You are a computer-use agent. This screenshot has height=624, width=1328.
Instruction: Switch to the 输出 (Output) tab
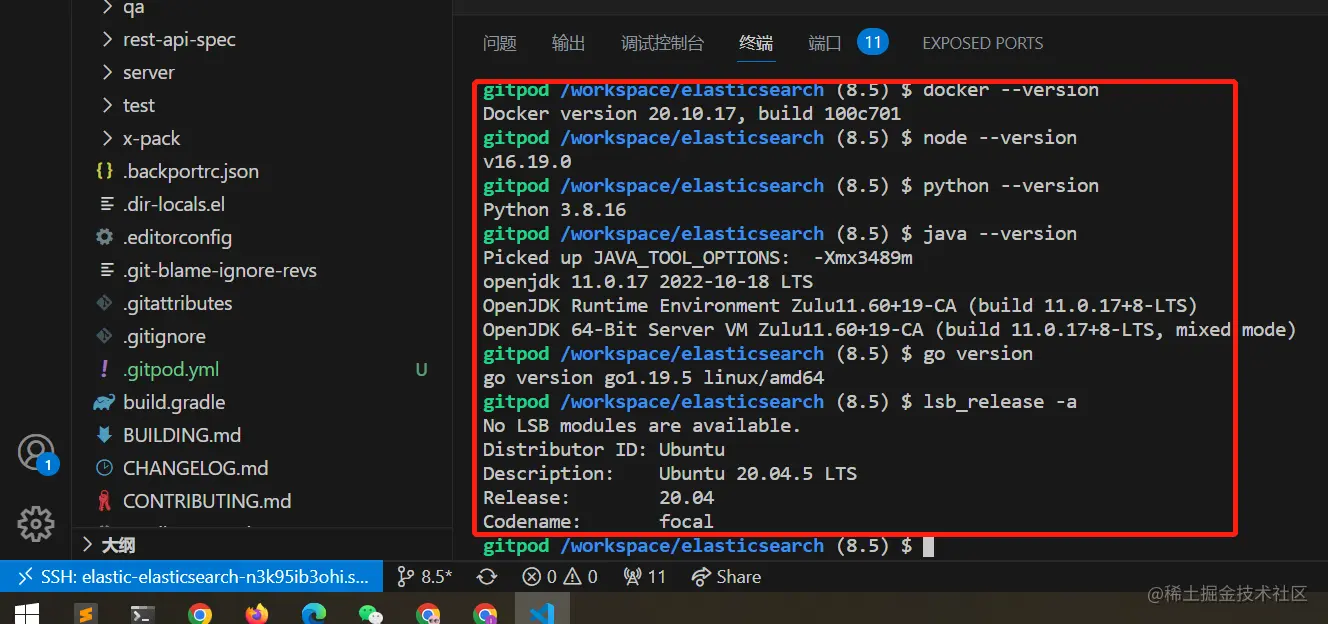pos(569,43)
